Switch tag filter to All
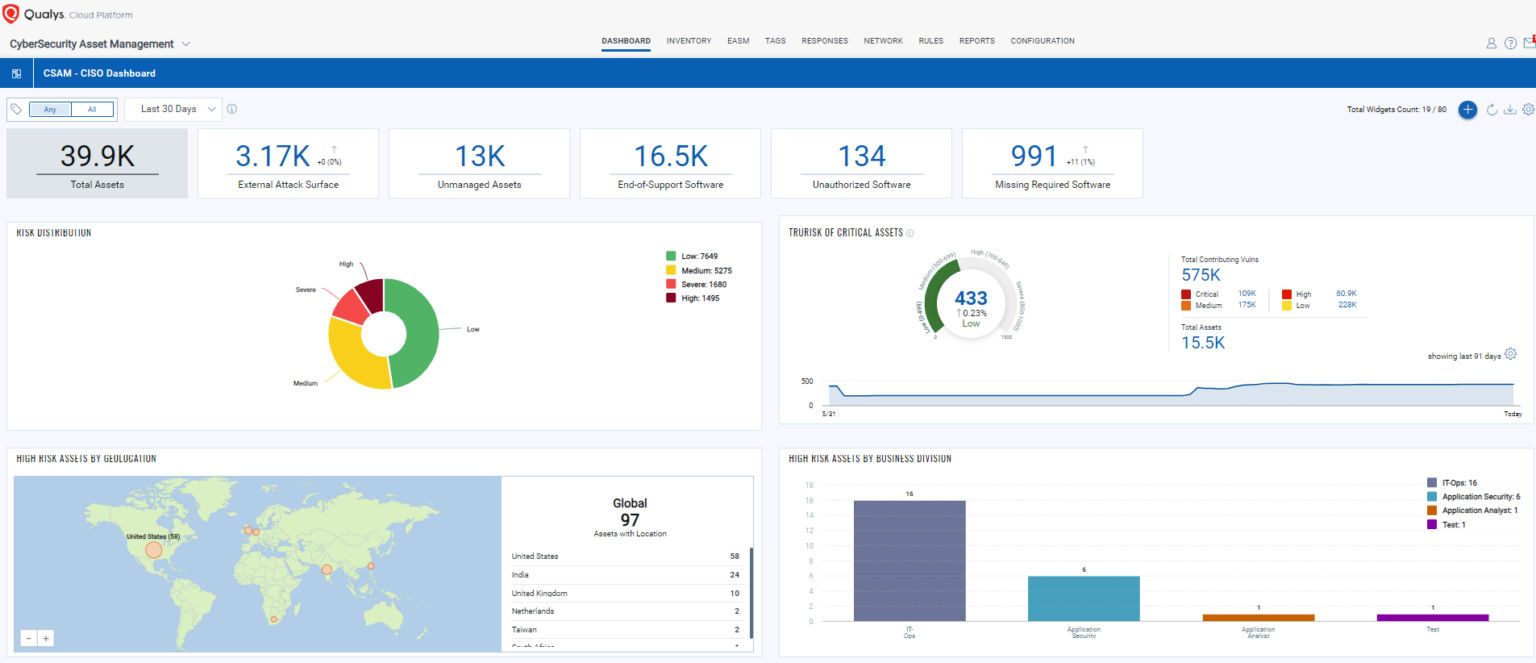Screen dimensions: 1536x663 (92, 108)
